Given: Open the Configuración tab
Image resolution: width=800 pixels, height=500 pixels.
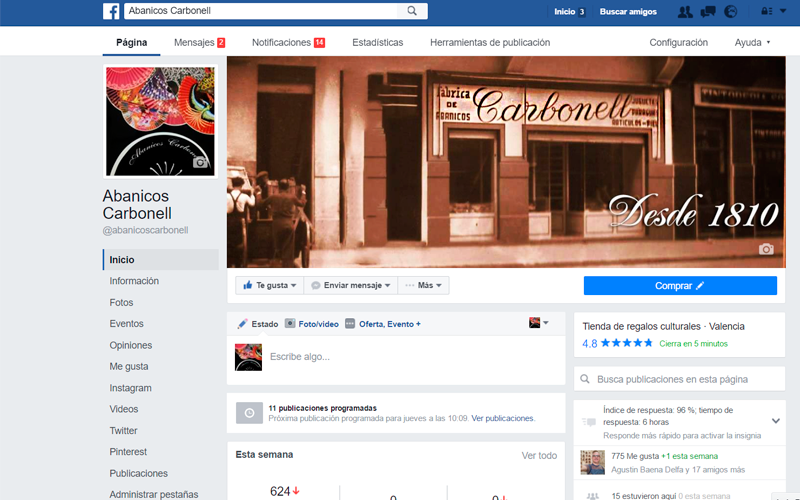Looking at the screenshot, I should (x=678, y=42).
